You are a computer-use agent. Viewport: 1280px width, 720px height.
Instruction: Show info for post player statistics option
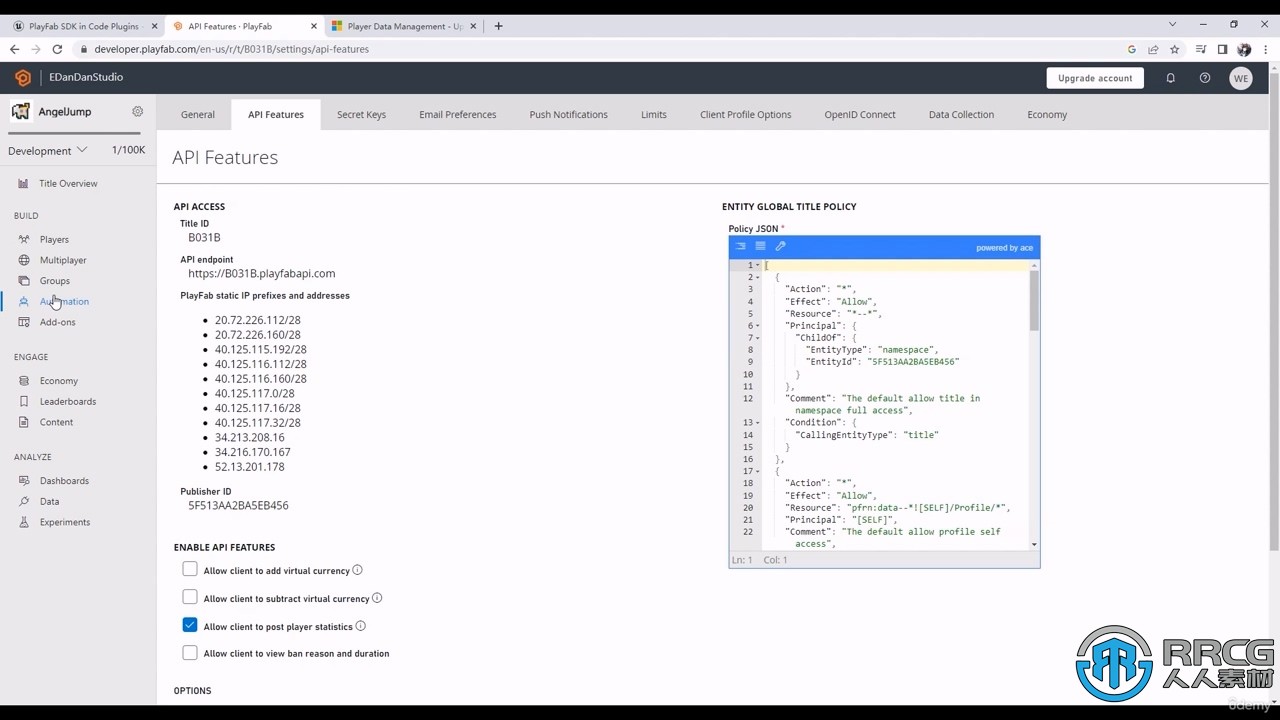point(361,626)
